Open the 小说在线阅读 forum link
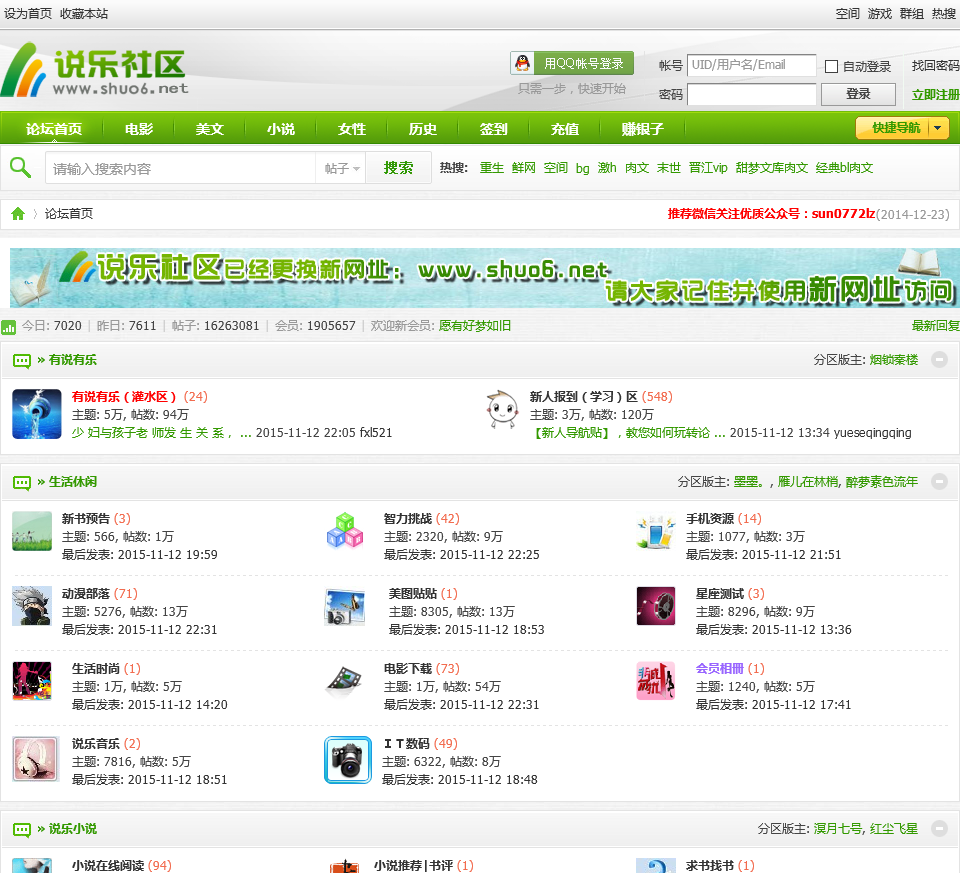 (x=108, y=865)
